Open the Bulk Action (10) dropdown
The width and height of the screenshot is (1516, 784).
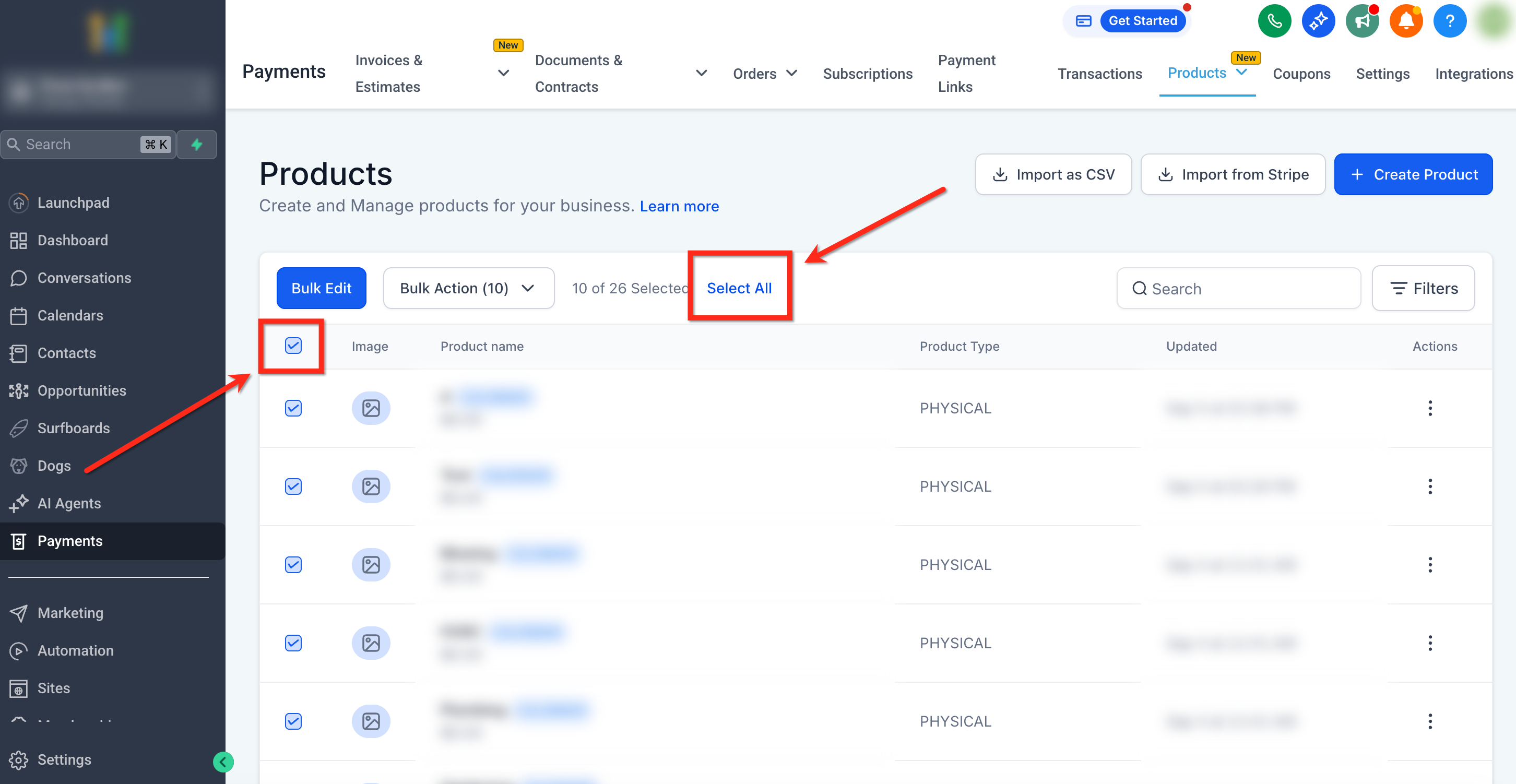(x=468, y=289)
